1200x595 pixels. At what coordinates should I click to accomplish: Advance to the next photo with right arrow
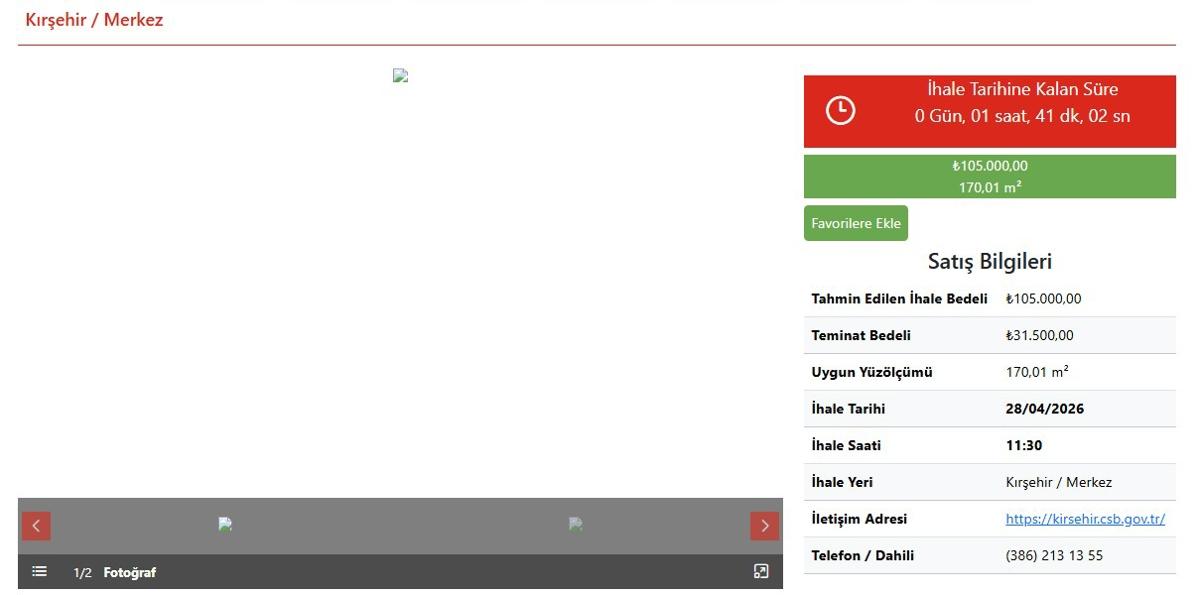click(x=764, y=526)
